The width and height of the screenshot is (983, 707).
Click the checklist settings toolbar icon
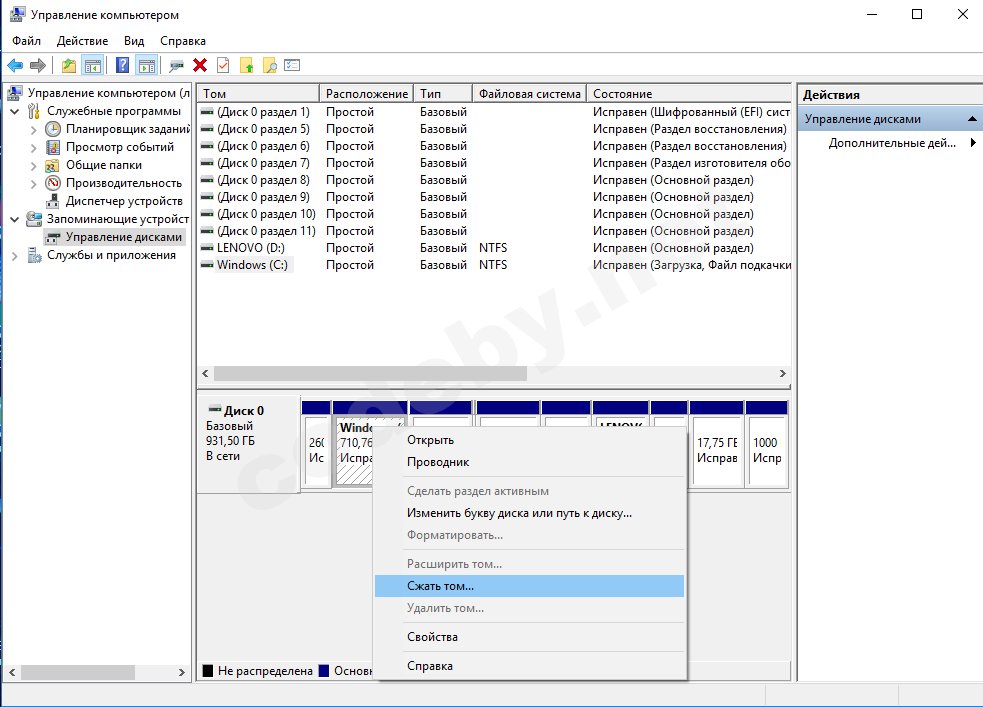coord(292,65)
